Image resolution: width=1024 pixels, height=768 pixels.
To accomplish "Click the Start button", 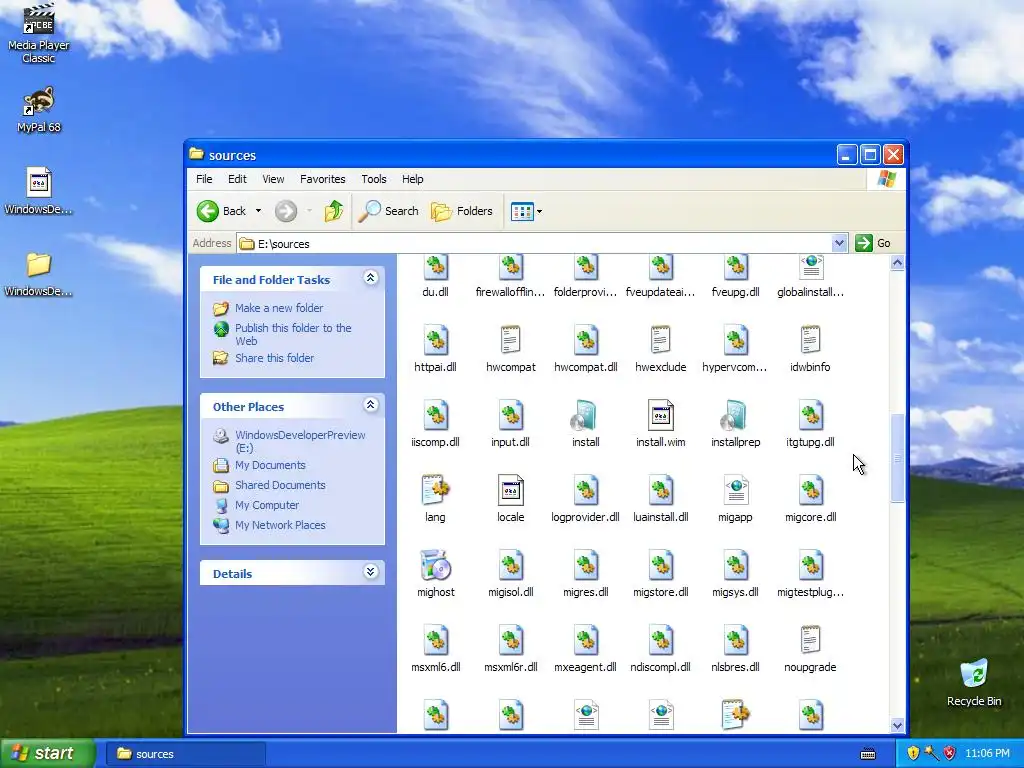I will (47, 754).
